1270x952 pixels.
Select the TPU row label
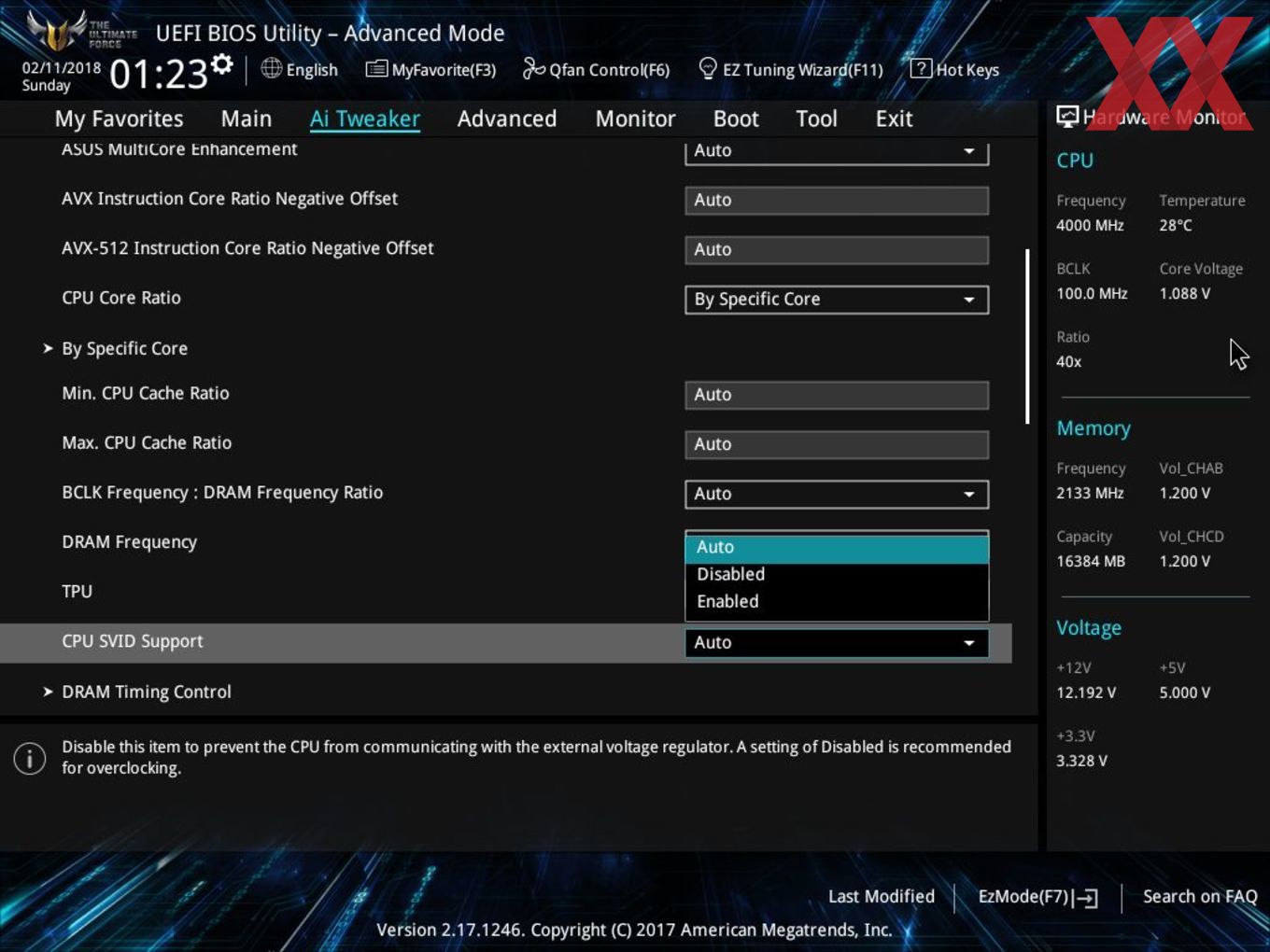tap(78, 592)
